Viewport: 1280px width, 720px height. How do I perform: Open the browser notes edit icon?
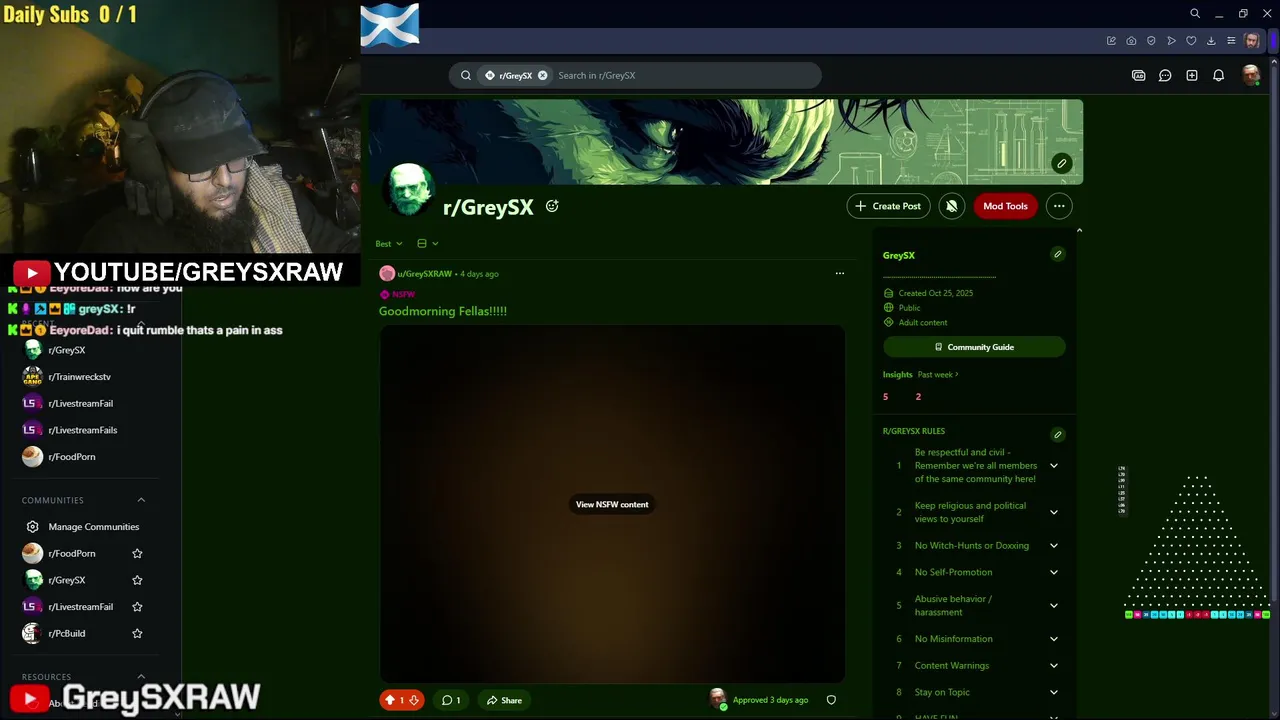pyautogui.click(x=1111, y=41)
